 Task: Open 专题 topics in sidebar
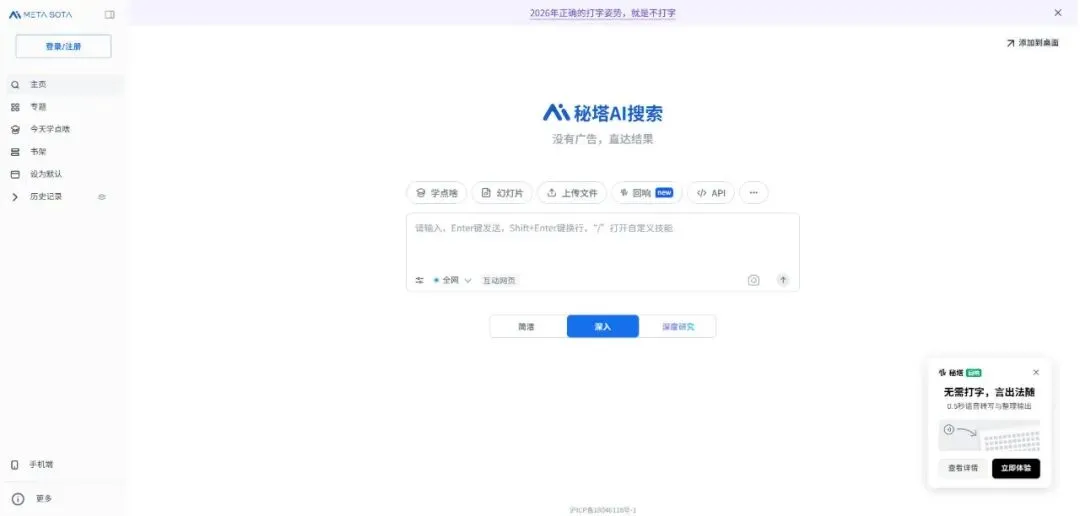tap(63, 107)
